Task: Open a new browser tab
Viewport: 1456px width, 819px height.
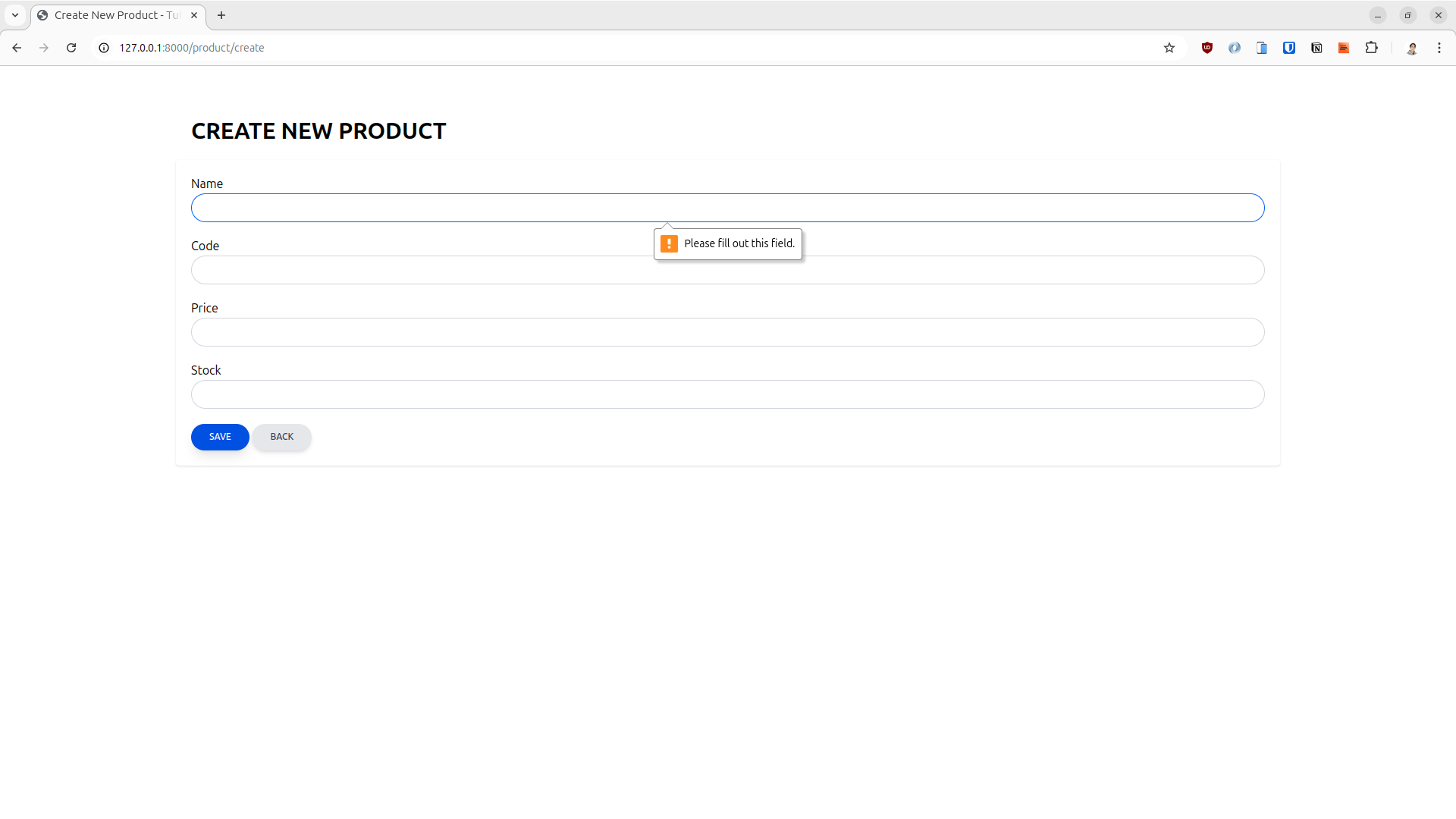Action: click(221, 15)
